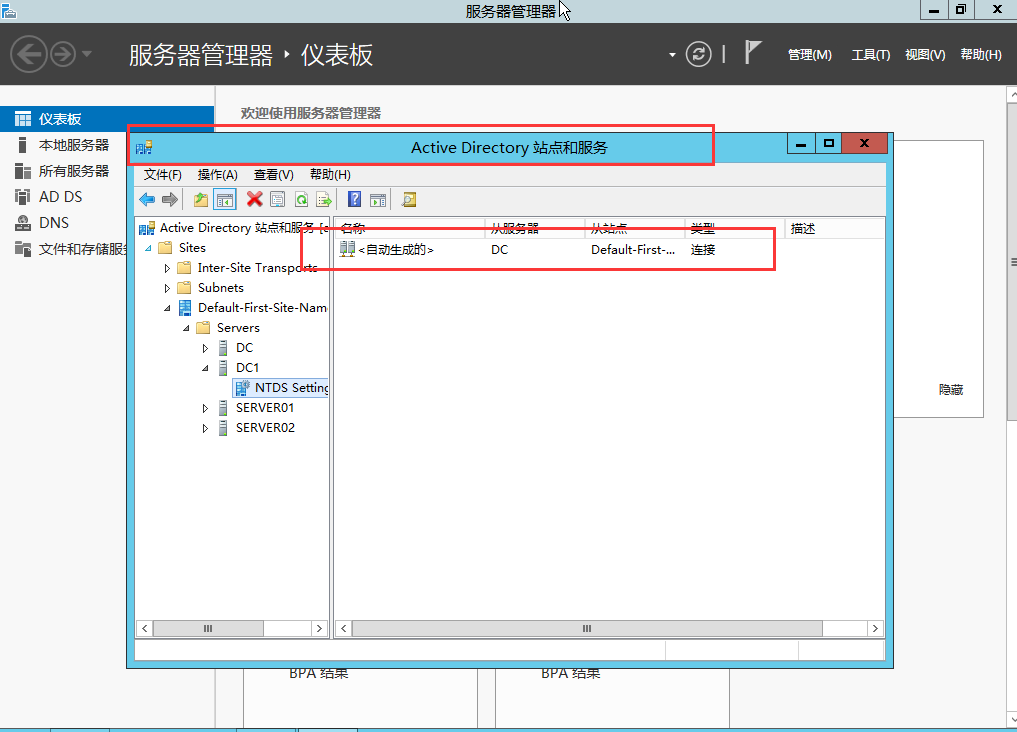
Task: Open AD DS in sidebar
Action: click(x=64, y=197)
